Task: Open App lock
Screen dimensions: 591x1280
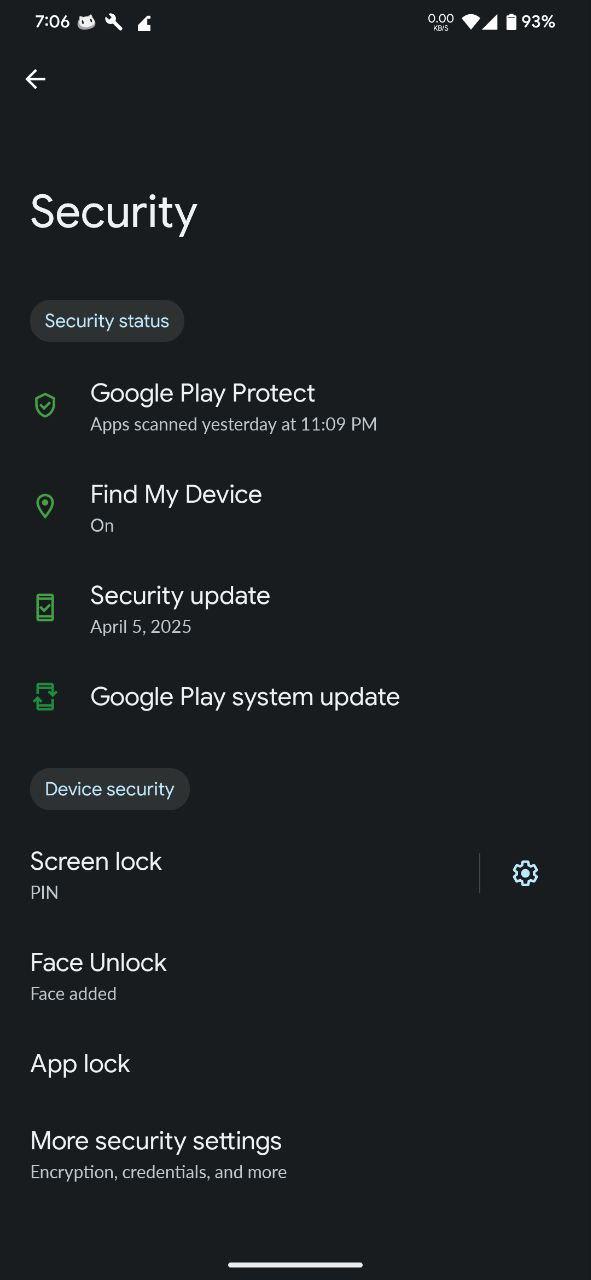Action: pos(295,1064)
